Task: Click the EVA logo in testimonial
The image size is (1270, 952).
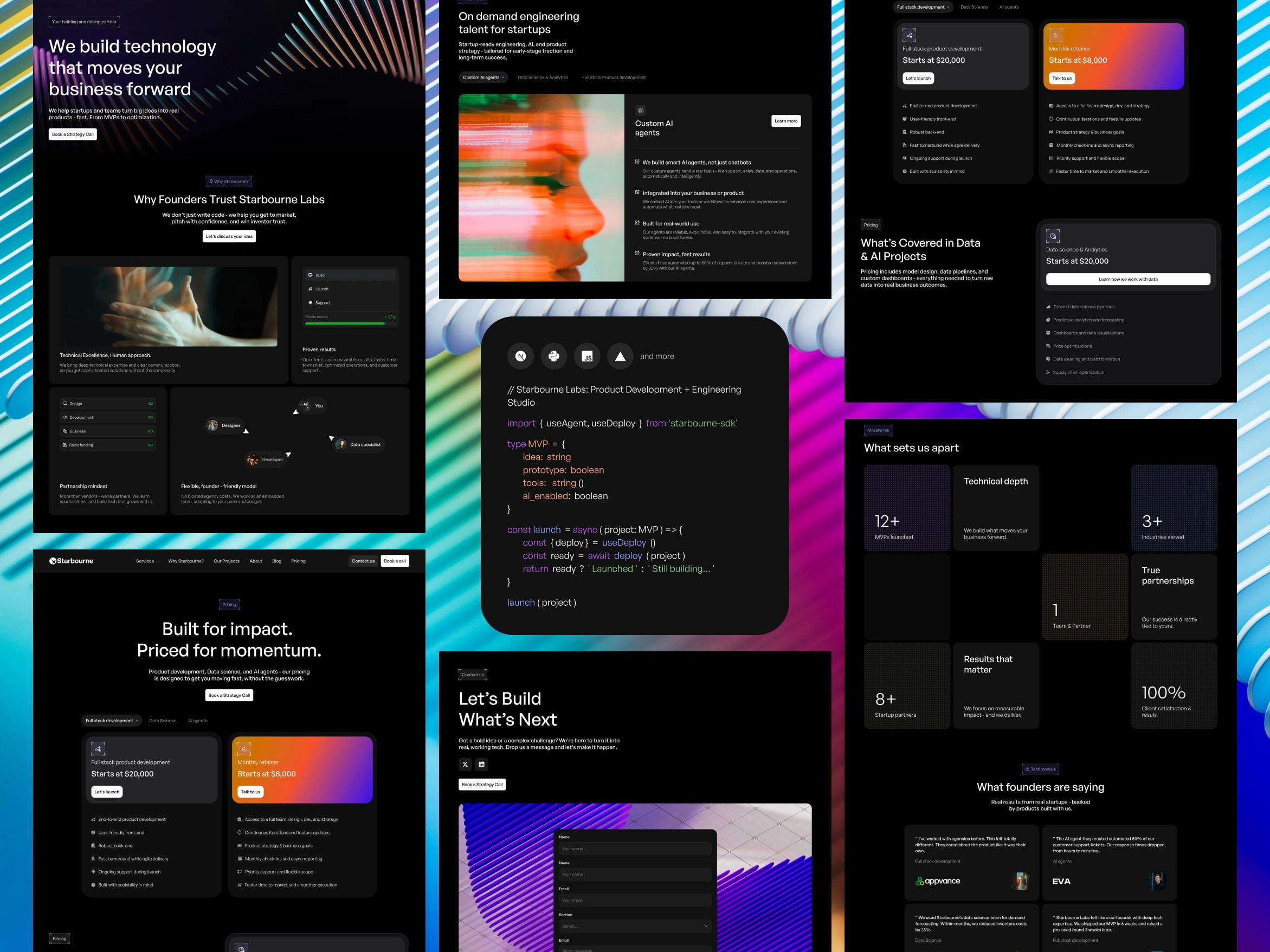Action: [x=1062, y=881]
